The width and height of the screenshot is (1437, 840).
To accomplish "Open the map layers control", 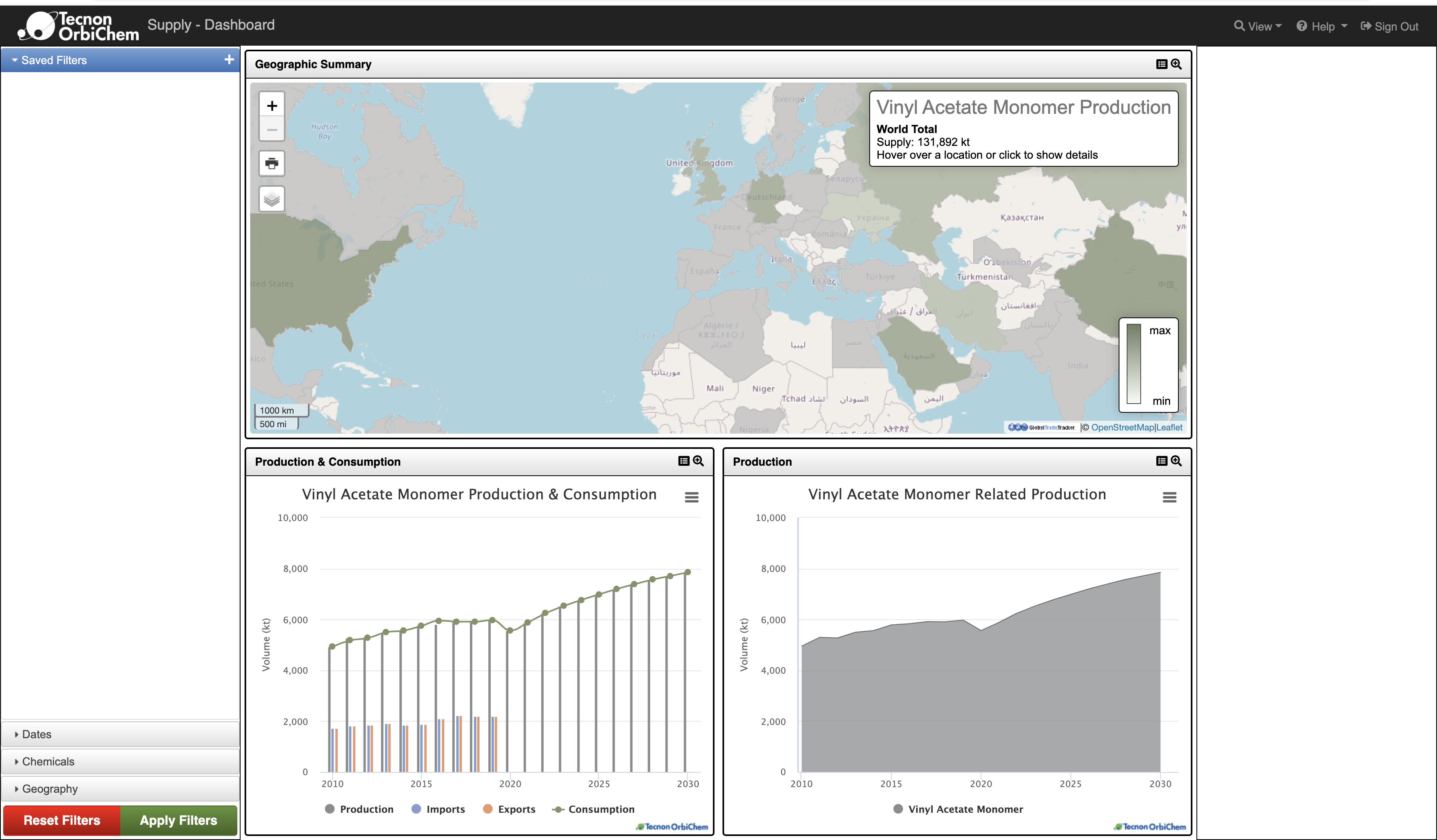I will [x=272, y=199].
